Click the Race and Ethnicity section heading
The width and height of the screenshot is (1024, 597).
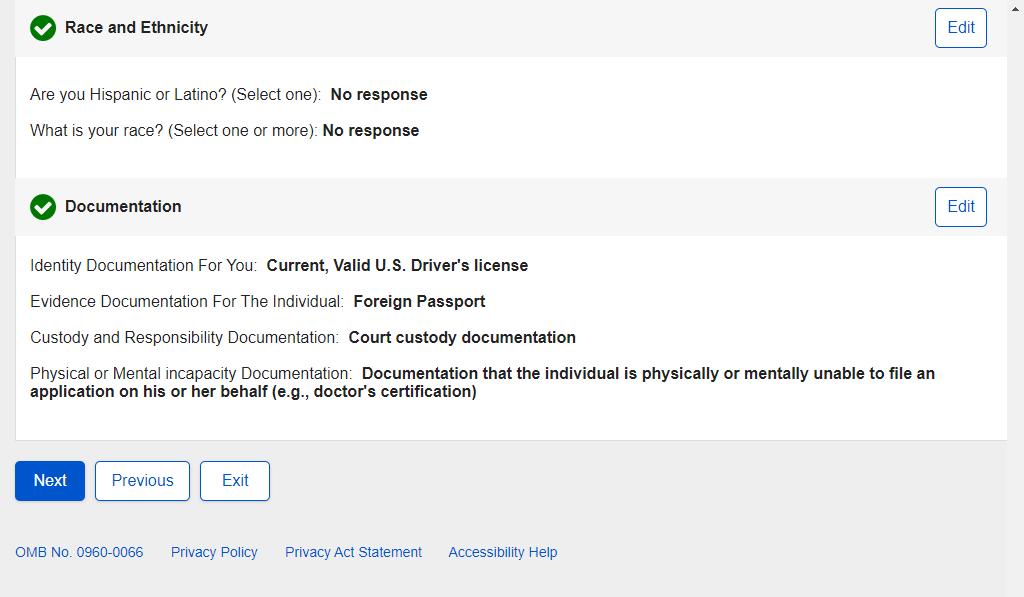[136, 28]
